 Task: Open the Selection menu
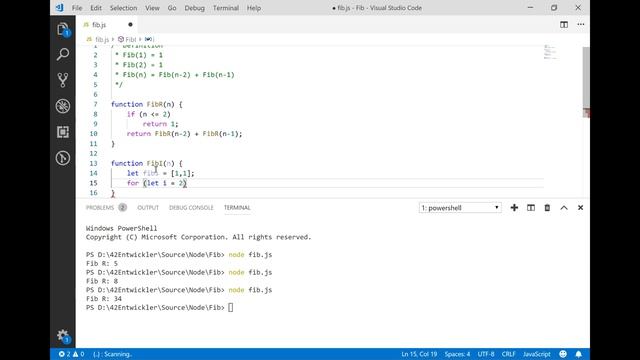coord(123,8)
